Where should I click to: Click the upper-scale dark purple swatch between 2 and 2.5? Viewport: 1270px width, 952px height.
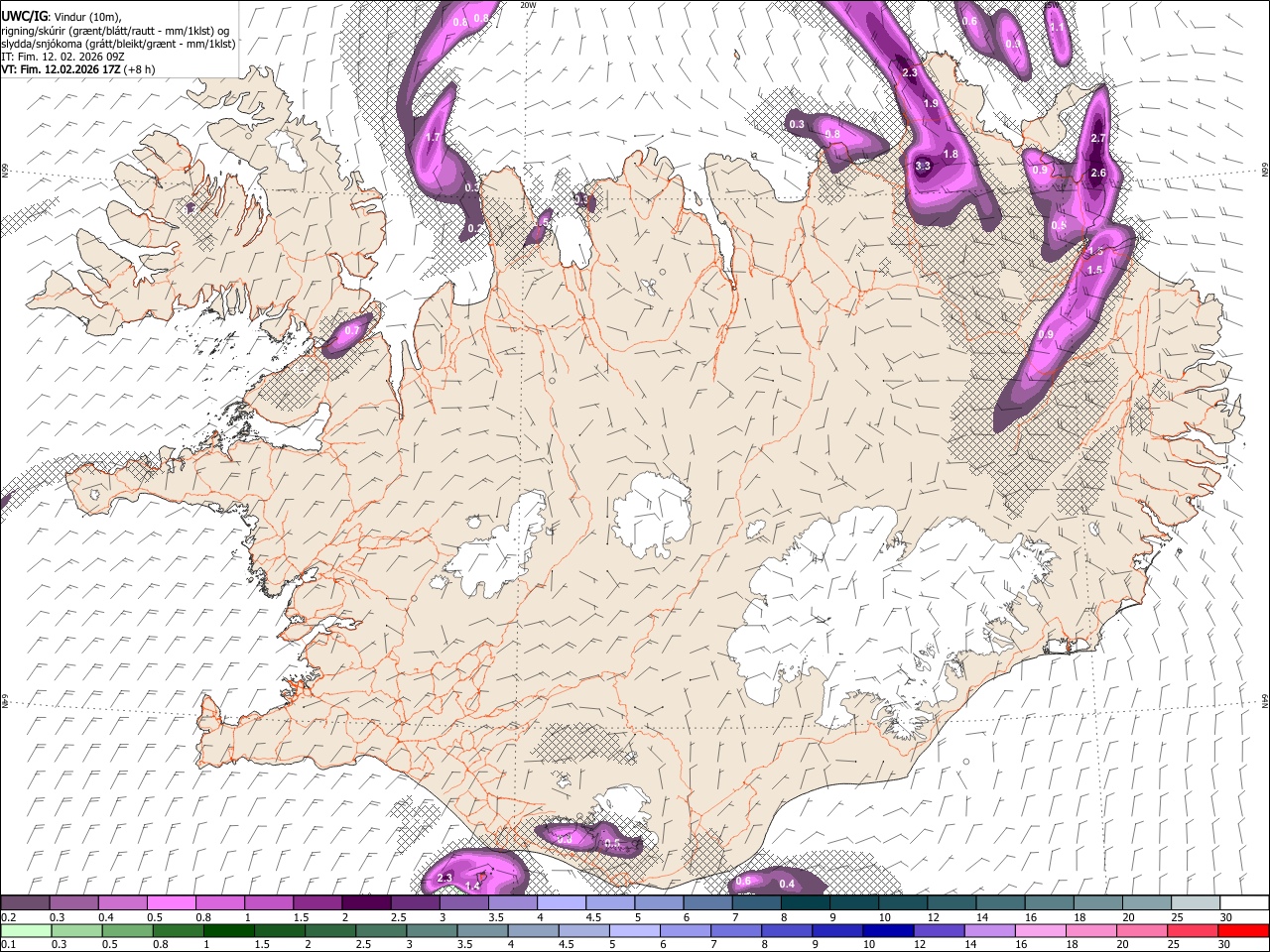(366, 903)
